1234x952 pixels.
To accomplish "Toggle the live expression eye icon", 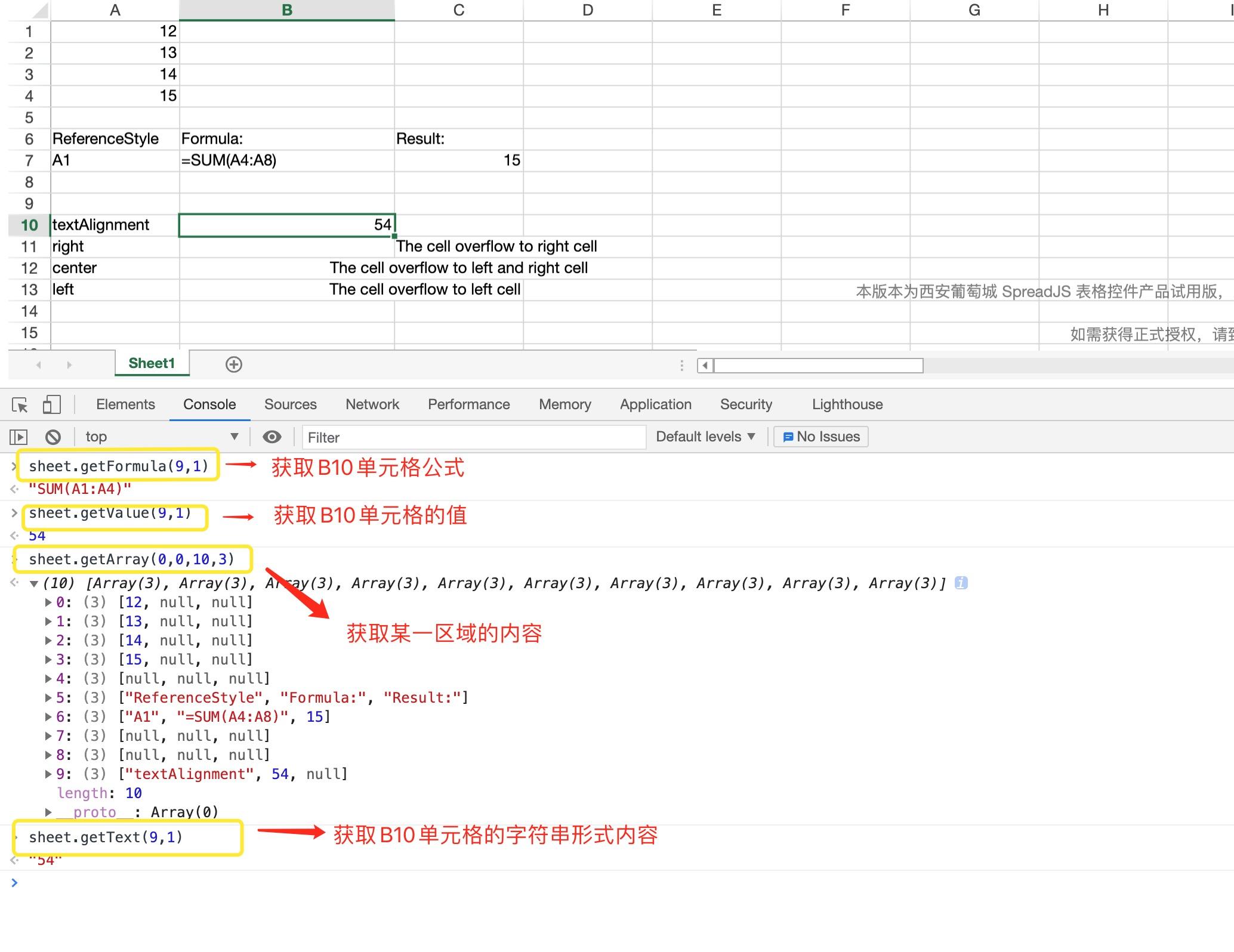I will (272, 437).
